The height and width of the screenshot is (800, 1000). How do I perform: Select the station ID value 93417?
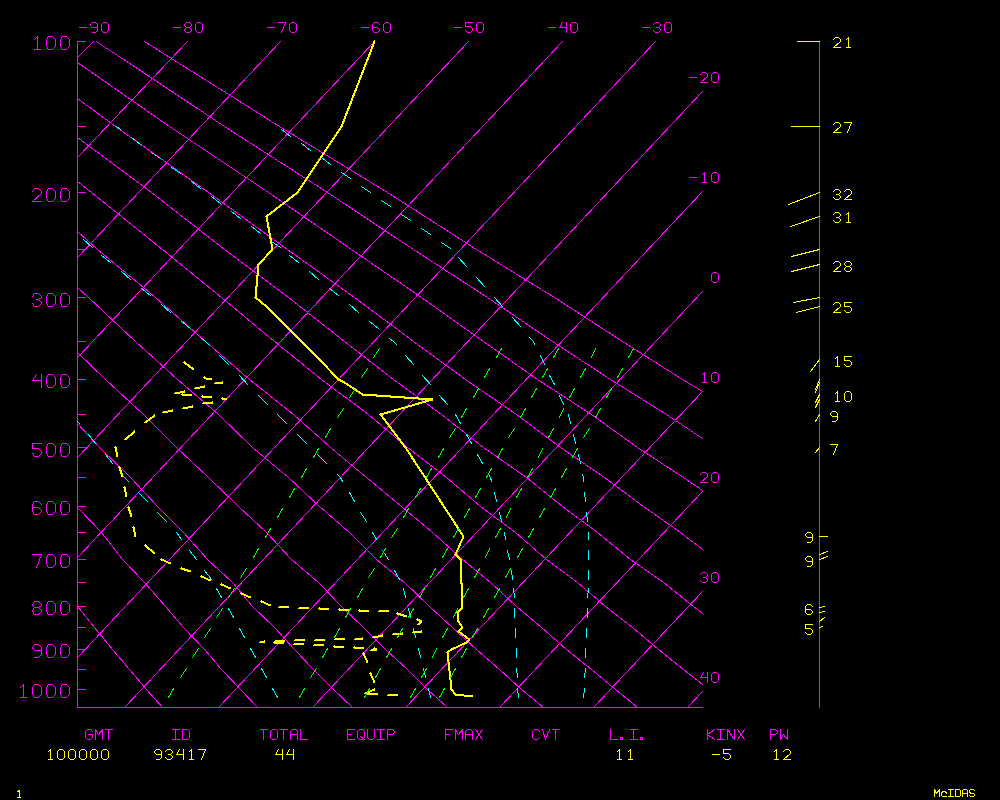pyautogui.click(x=181, y=755)
